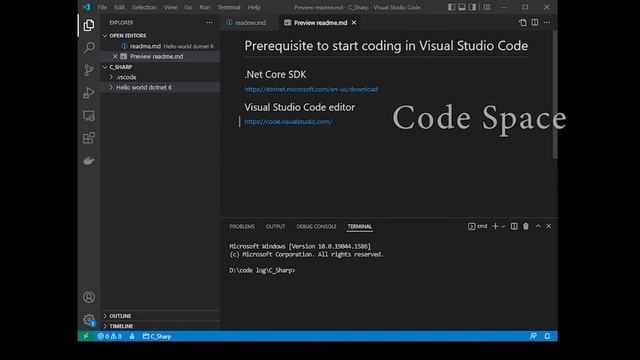
Task: Open the Search view in activity bar
Action: (x=89, y=47)
